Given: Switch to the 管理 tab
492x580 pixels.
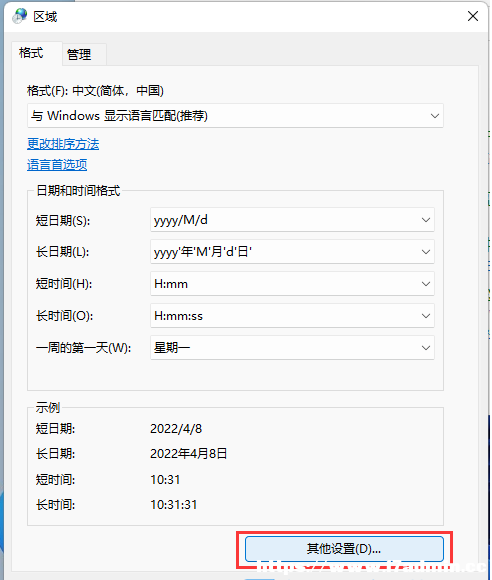Looking at the screenshot, I should 79,54.
